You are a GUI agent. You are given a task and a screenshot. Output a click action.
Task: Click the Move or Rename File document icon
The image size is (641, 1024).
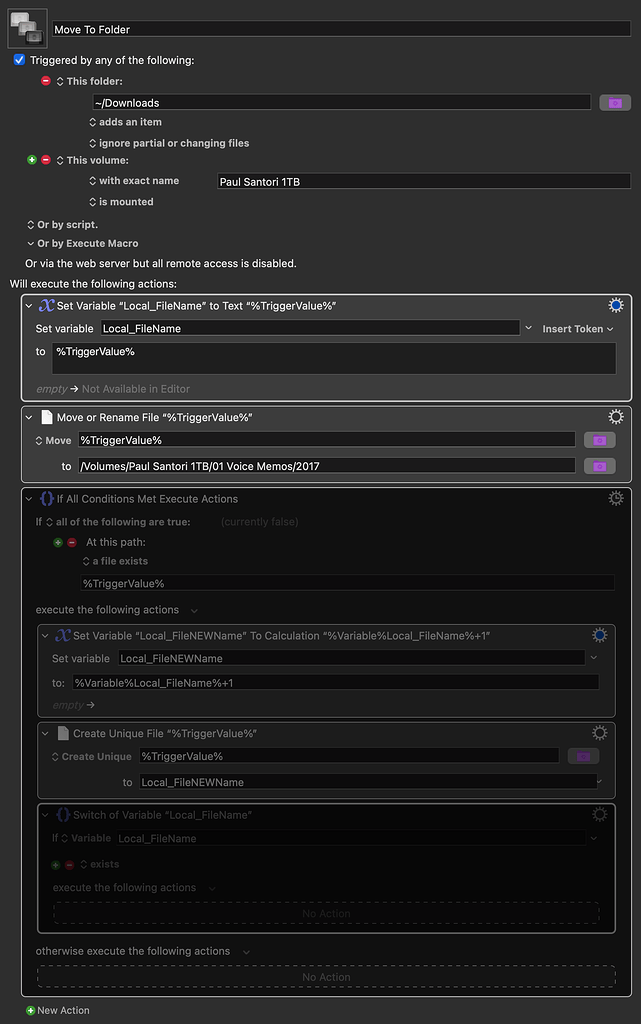[47, 417]
